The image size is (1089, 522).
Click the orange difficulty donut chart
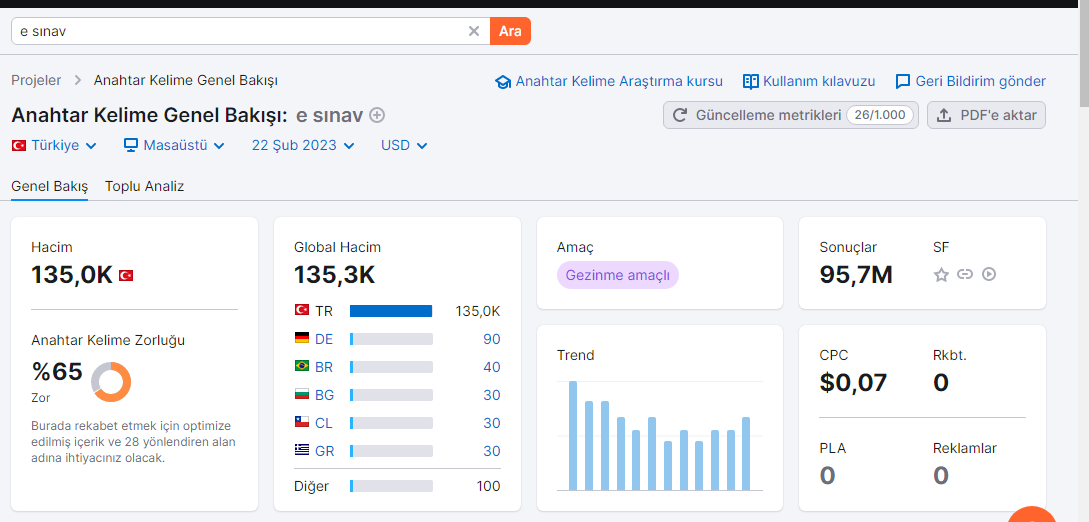click(x=111, y=382)
